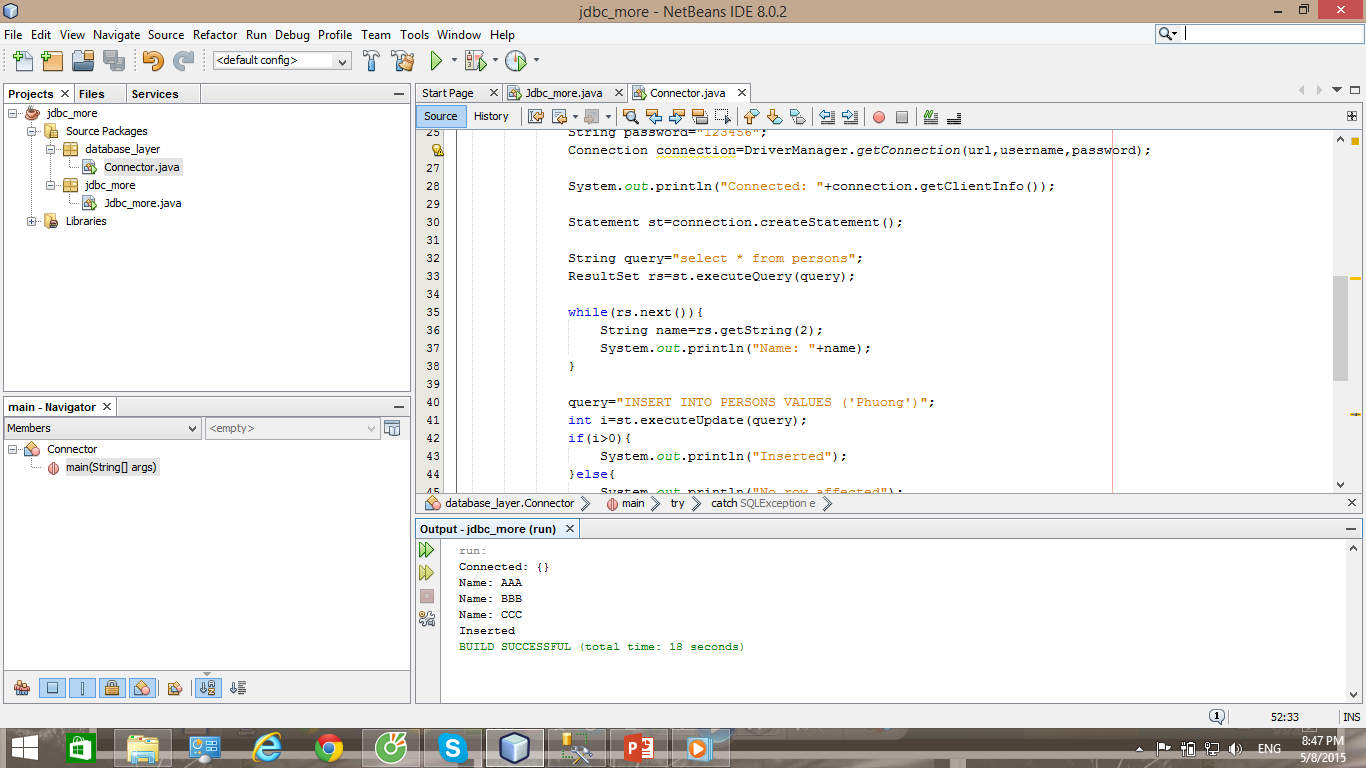Re-run the program from Output panel

tap(427, 550)
